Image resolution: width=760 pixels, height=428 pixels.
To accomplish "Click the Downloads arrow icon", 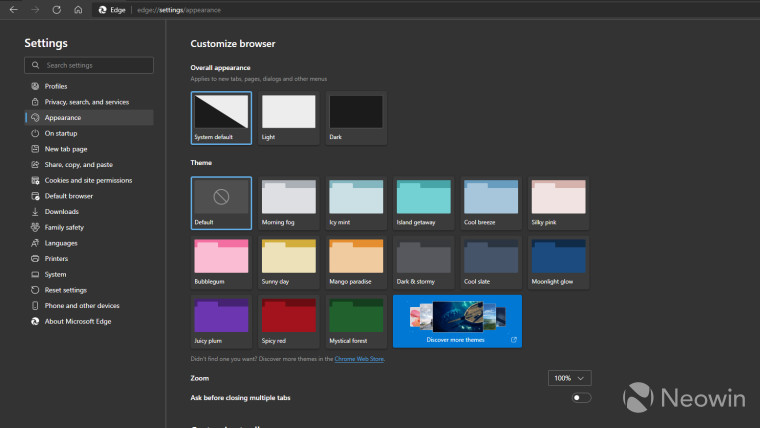I will click(35, 212).
